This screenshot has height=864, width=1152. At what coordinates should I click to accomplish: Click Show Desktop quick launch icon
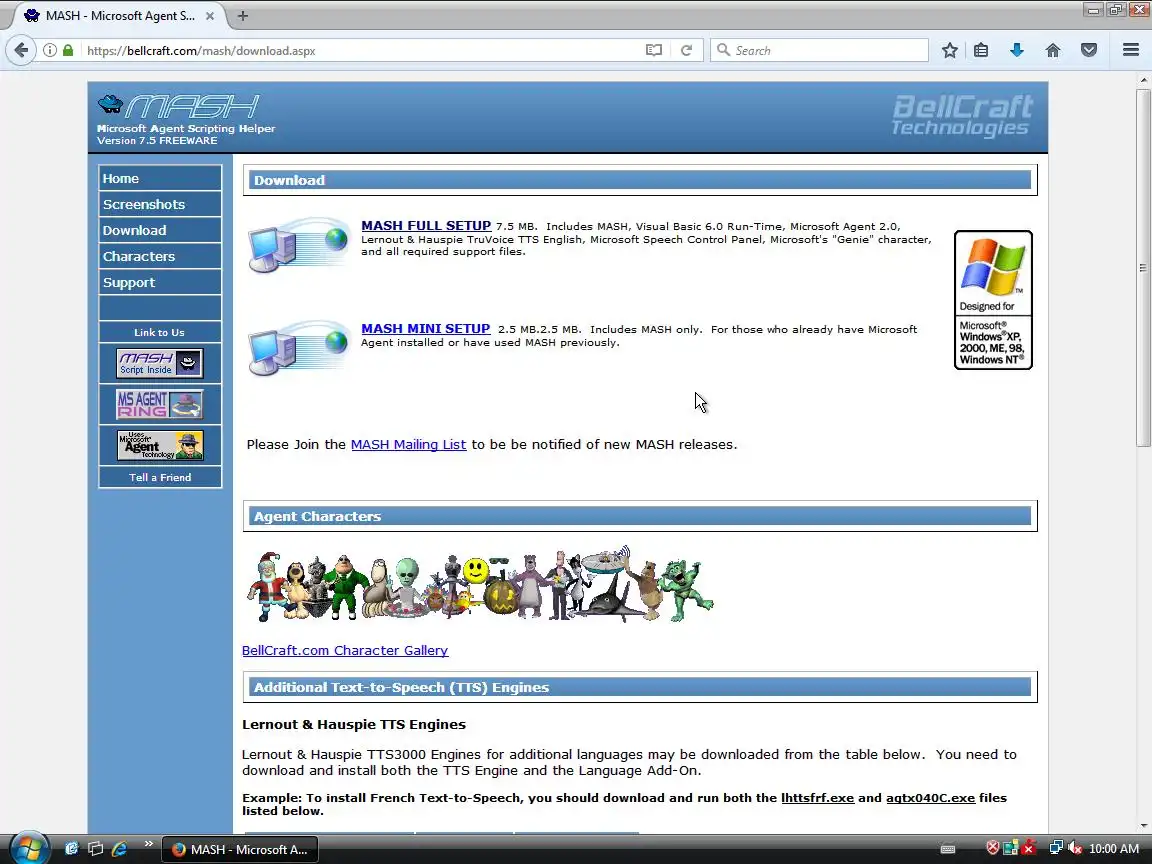coord(96,849)
